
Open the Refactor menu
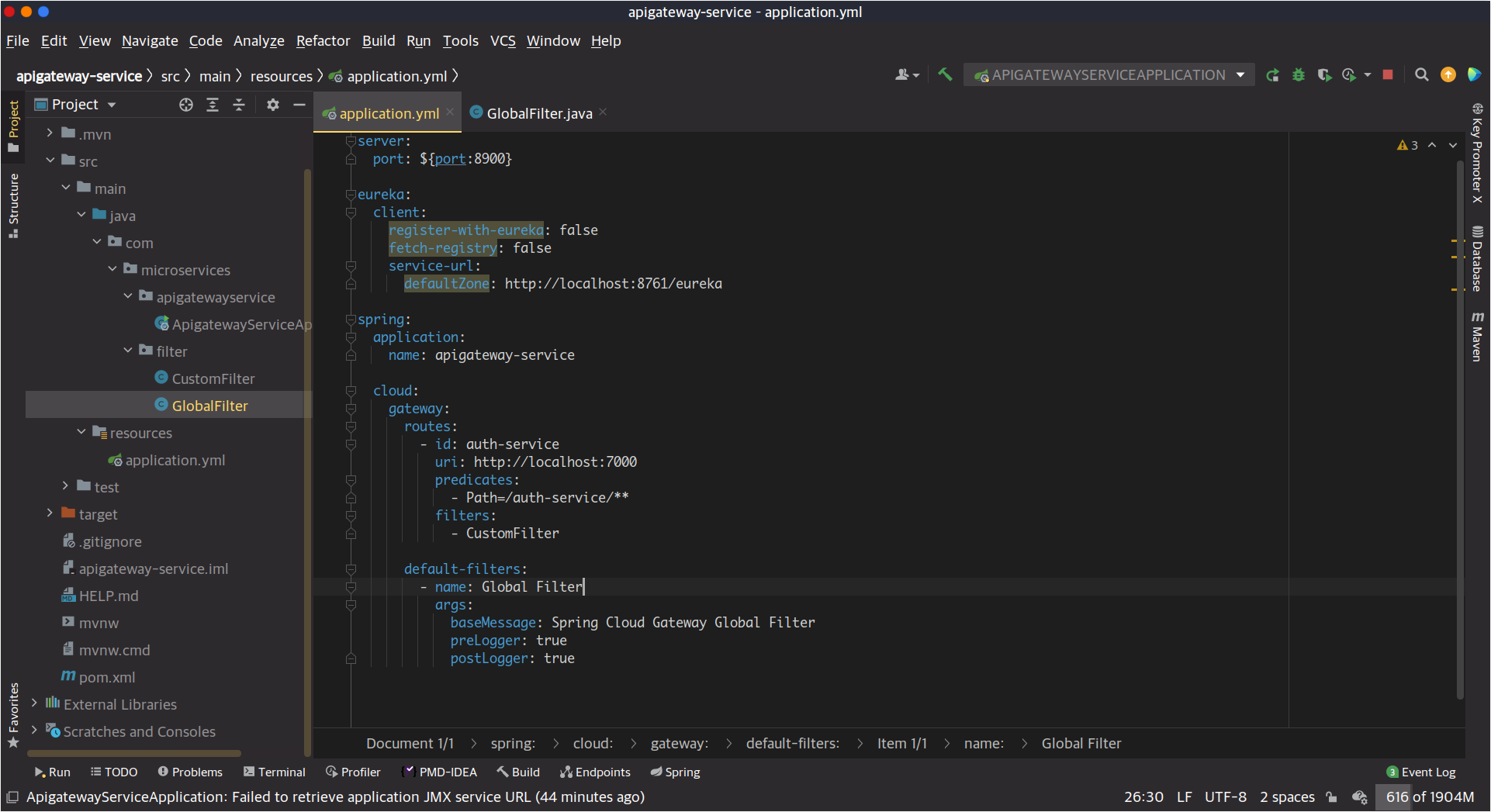coord(323,41)
